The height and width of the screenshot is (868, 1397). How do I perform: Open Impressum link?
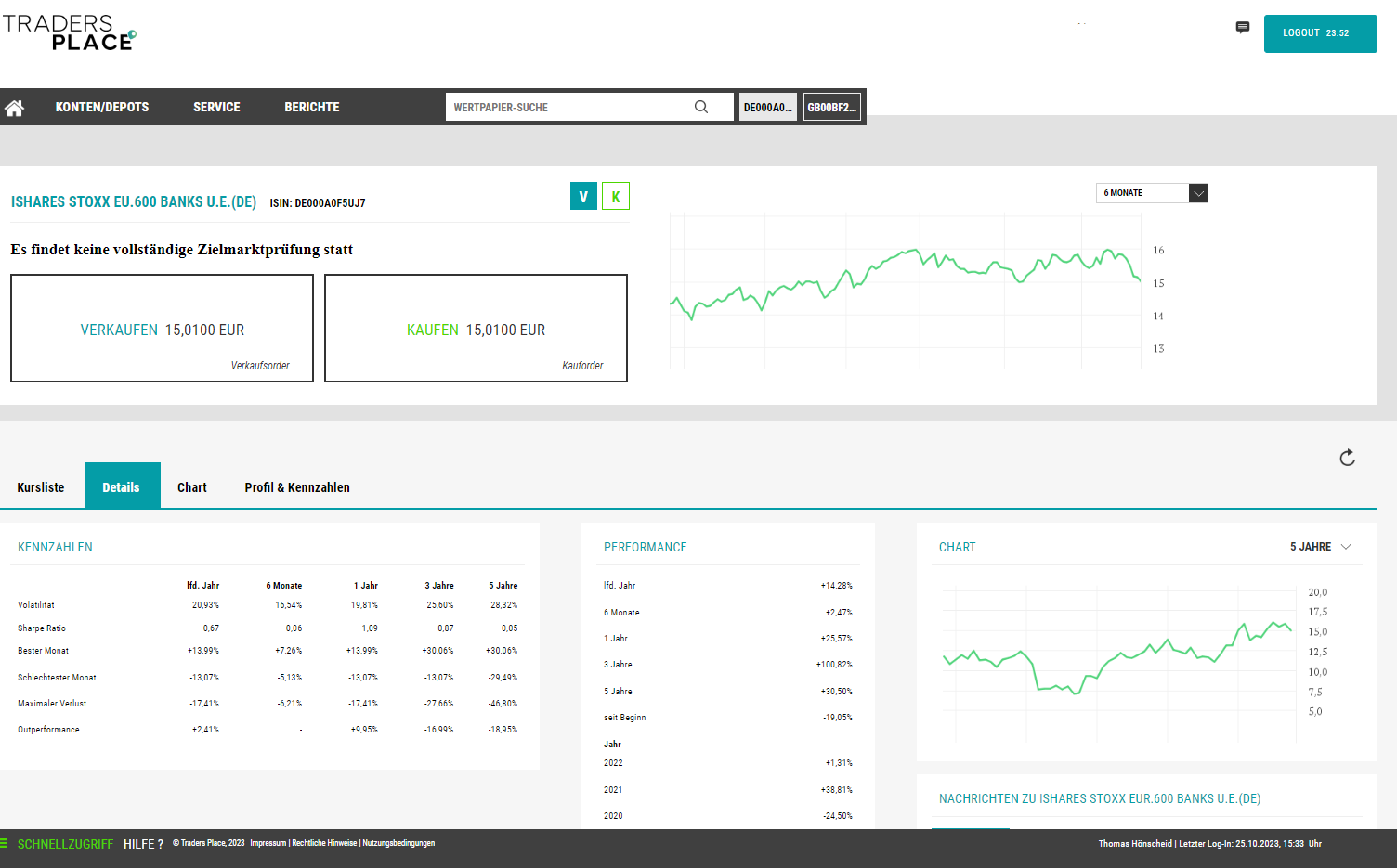pos(268,843)
